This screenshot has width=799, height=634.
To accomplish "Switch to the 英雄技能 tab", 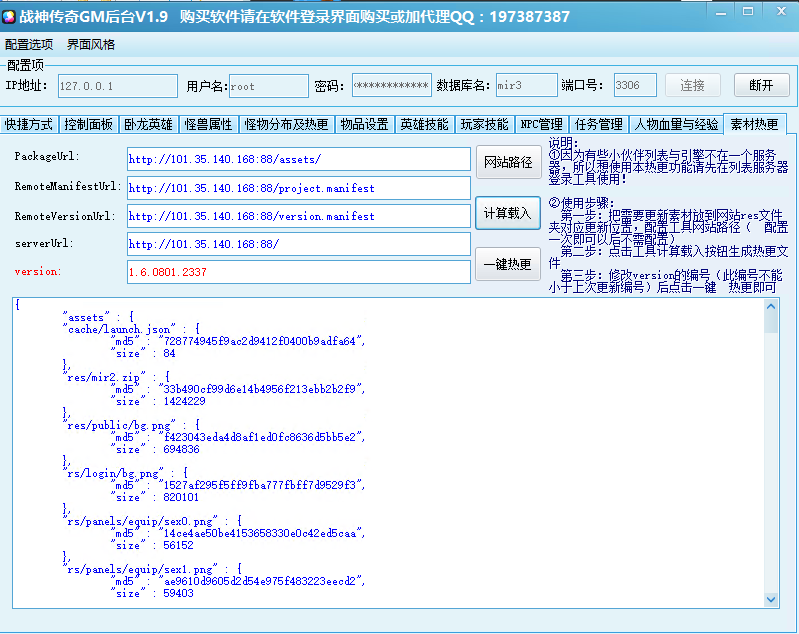I will coord(424,124).
